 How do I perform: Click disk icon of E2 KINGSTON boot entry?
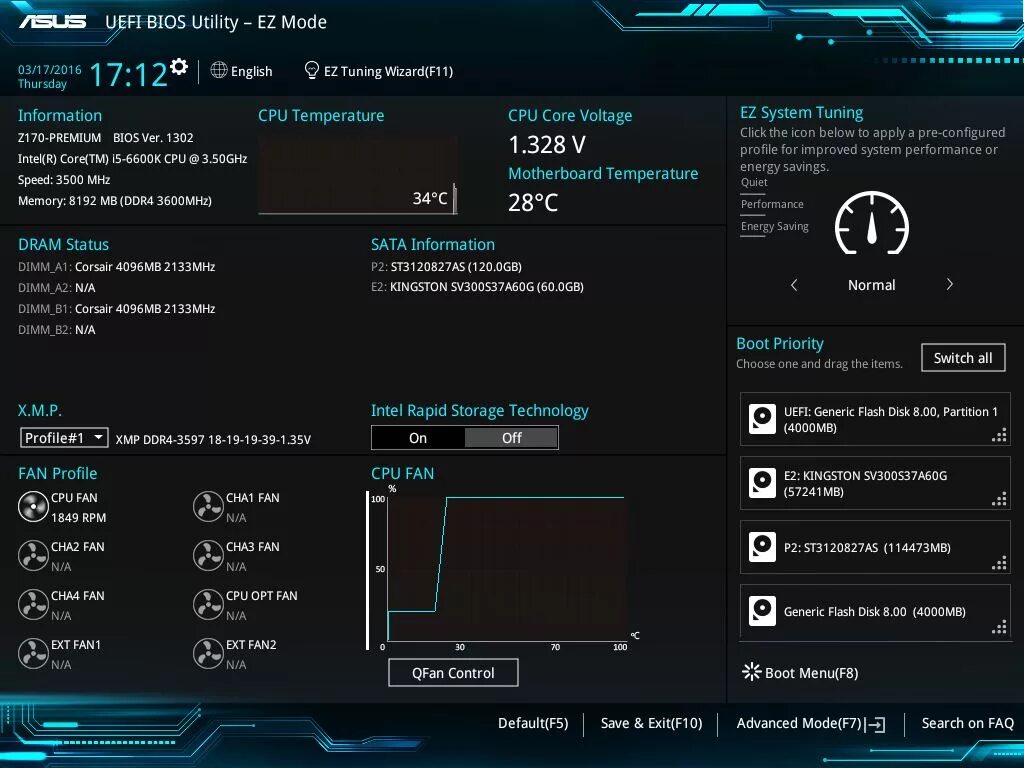tap(762, 483)
